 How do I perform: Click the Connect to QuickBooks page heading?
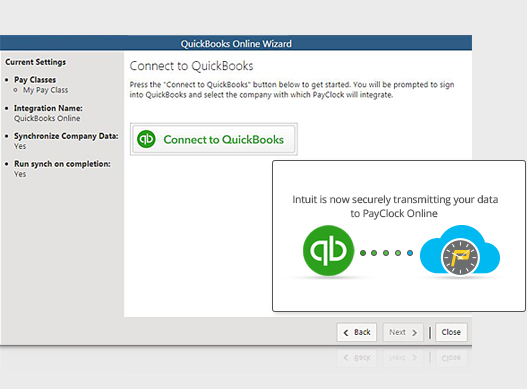pyautogui.click(x=191, y=66)
